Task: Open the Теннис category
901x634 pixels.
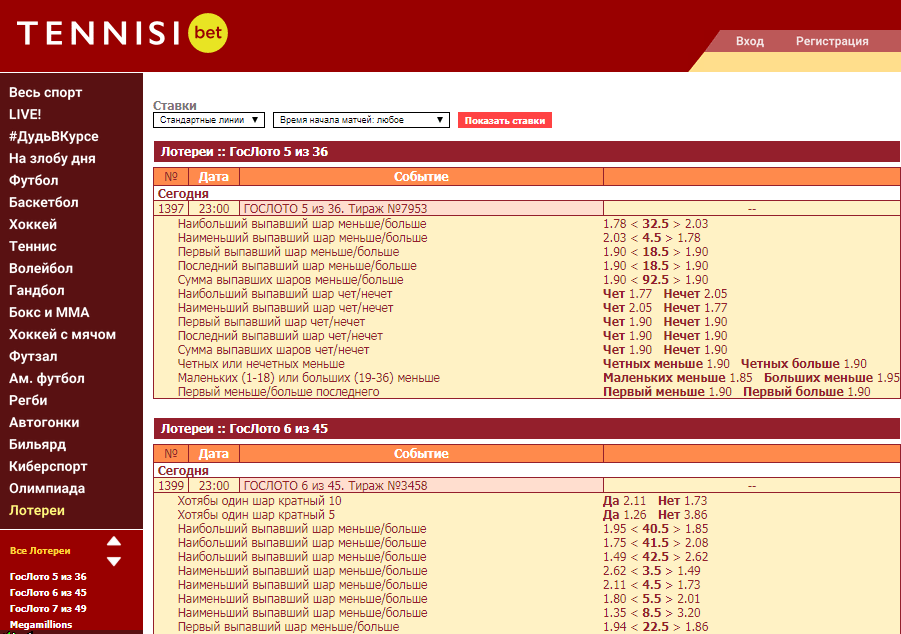Action: pos(33,246)
